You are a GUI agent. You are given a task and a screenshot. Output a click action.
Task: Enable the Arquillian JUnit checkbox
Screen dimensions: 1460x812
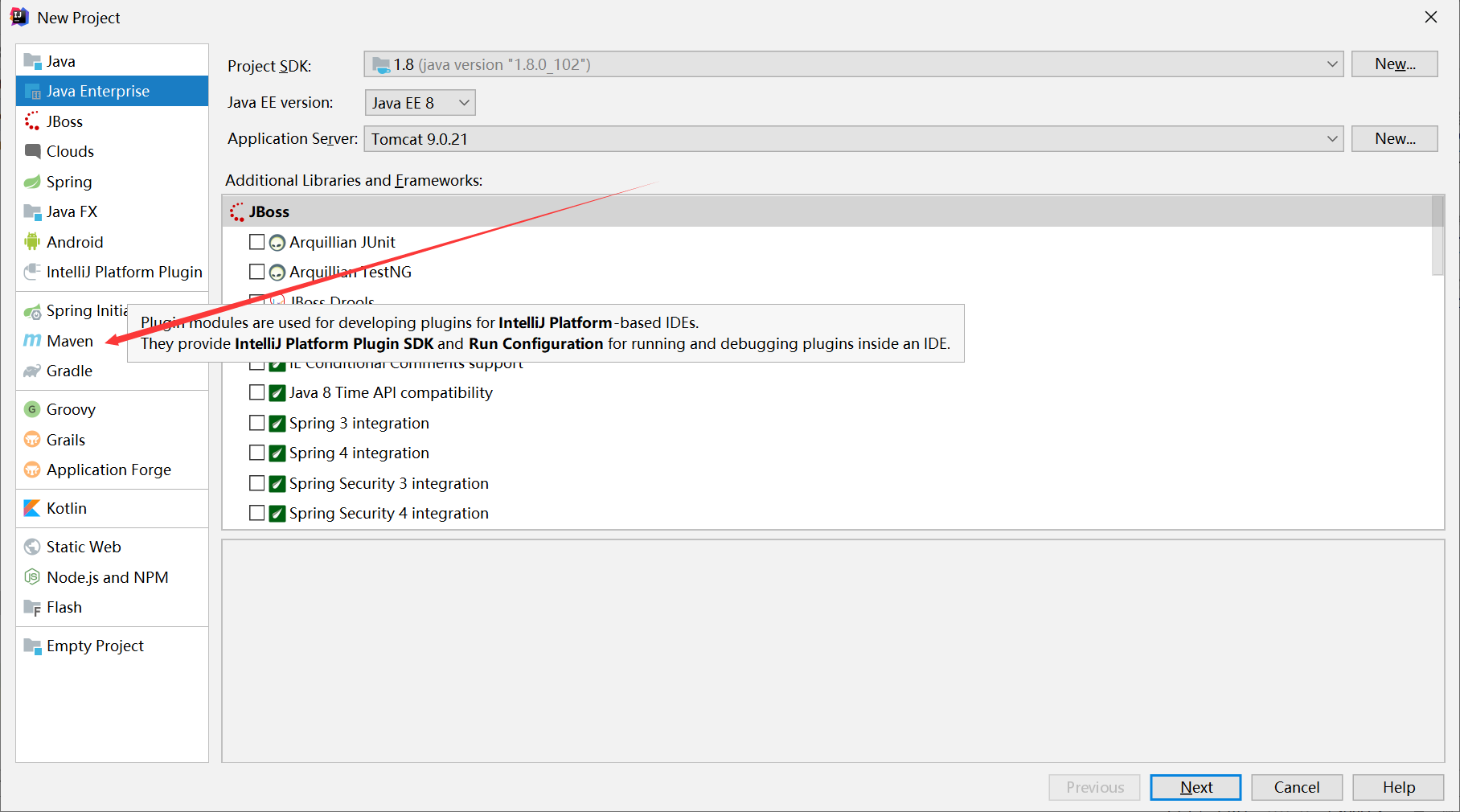click(x=257, y=242)
